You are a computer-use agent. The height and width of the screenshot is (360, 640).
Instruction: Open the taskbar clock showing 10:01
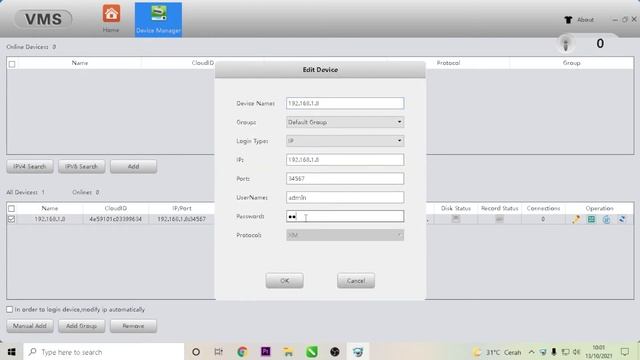[x=599, y=352]
